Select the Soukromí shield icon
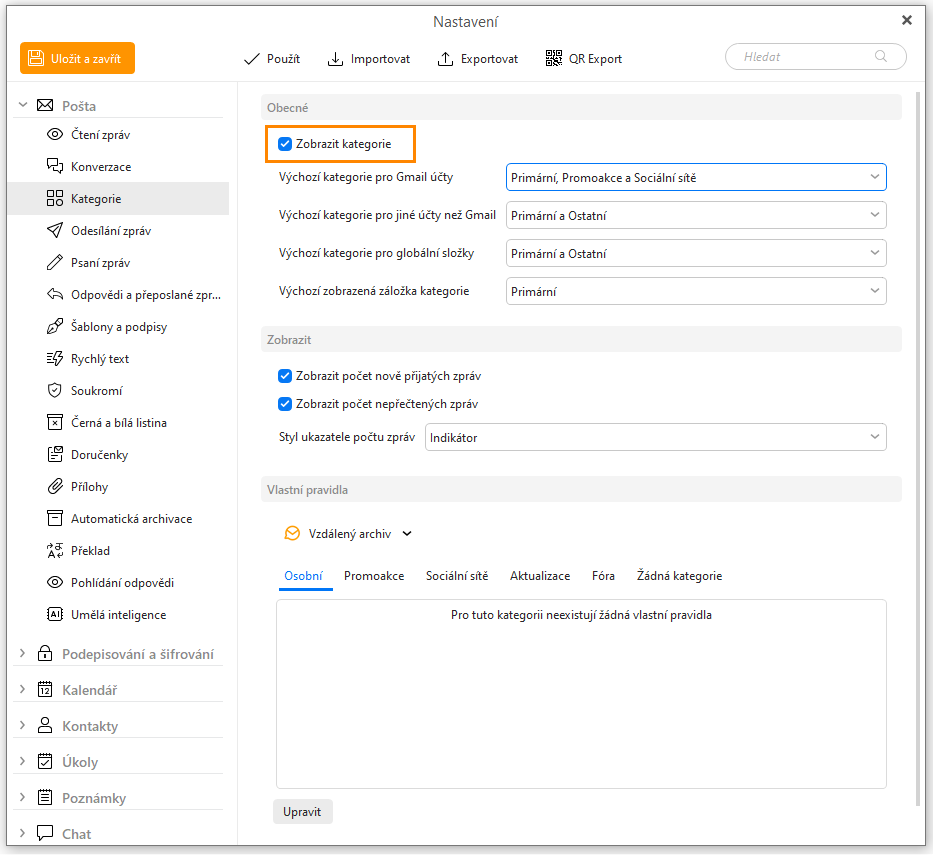933x855 pixels. click(x=55, y=391)
